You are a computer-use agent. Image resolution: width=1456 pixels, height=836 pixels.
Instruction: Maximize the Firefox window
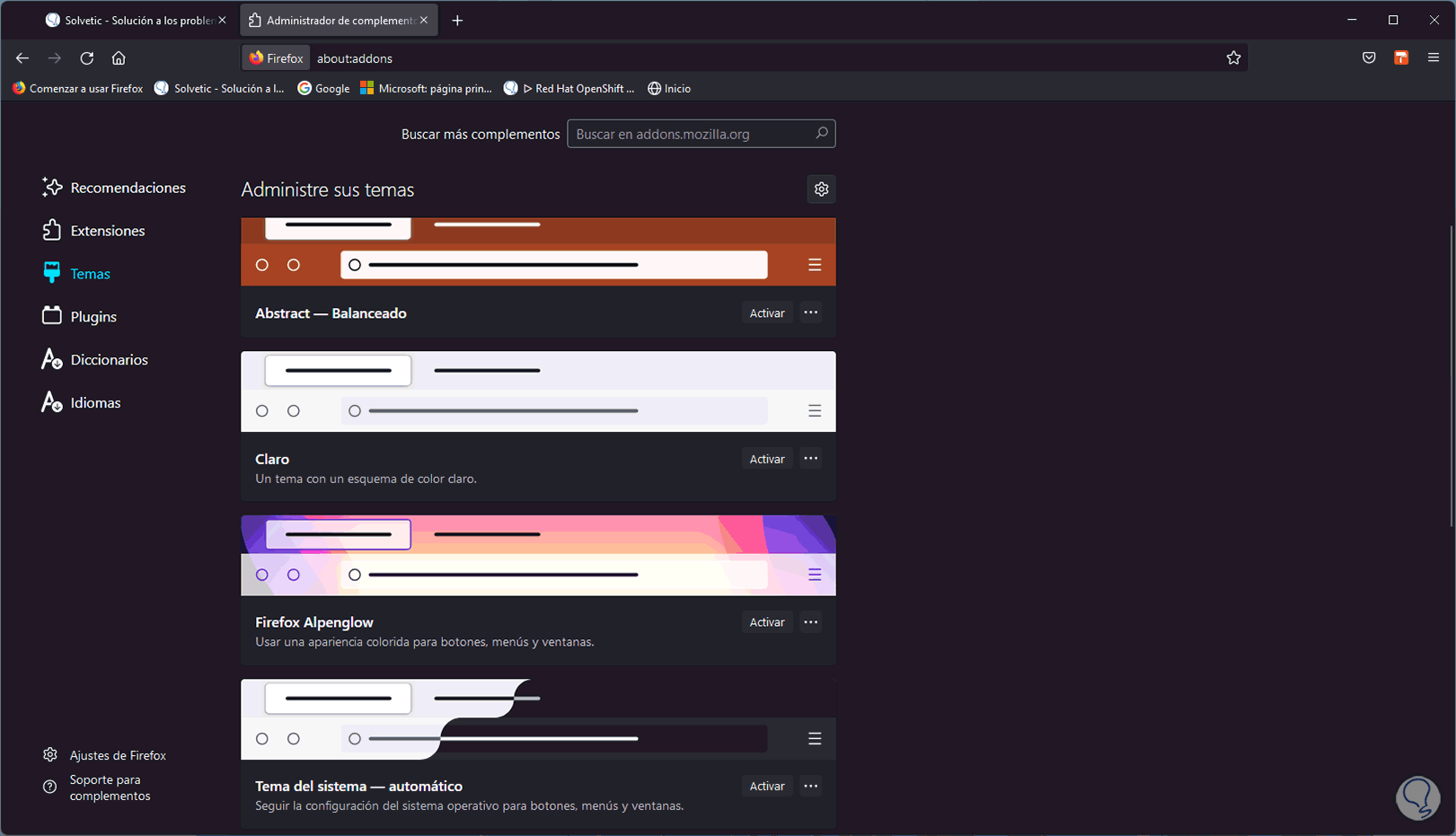tap(1393, 20)
